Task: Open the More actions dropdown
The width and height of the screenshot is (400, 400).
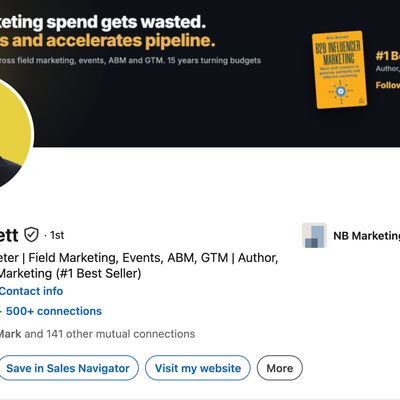Action: pyautogui.click(x=280, y=368)
